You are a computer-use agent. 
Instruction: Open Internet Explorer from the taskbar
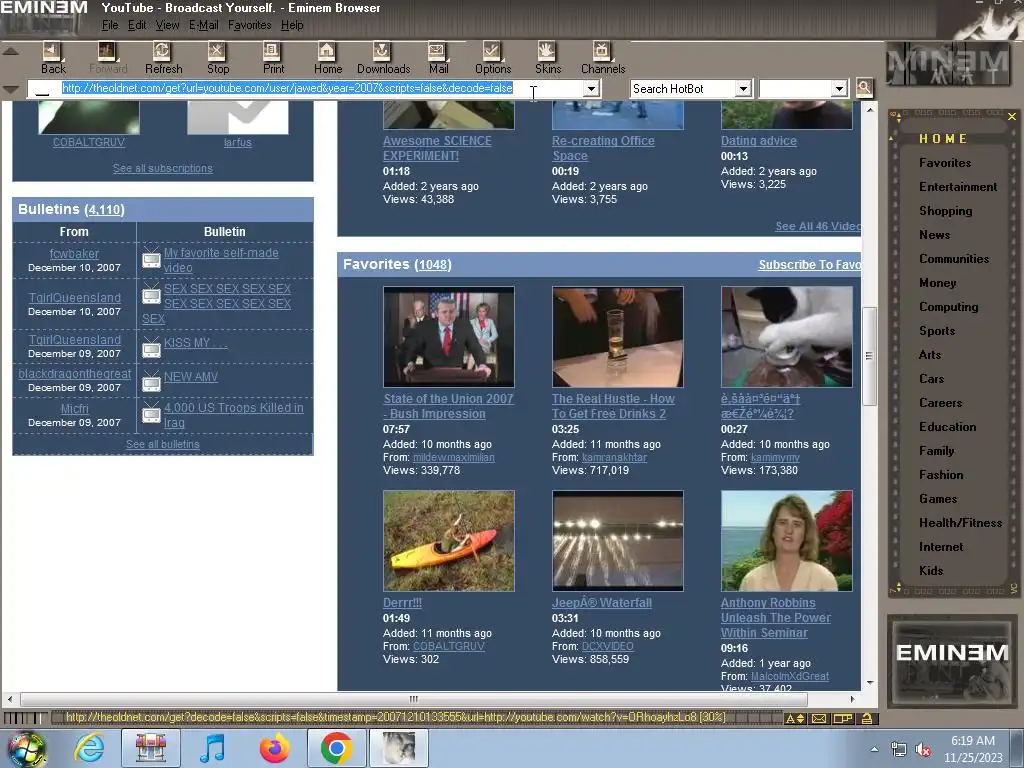pyautogui.click(x=89, y=748)
